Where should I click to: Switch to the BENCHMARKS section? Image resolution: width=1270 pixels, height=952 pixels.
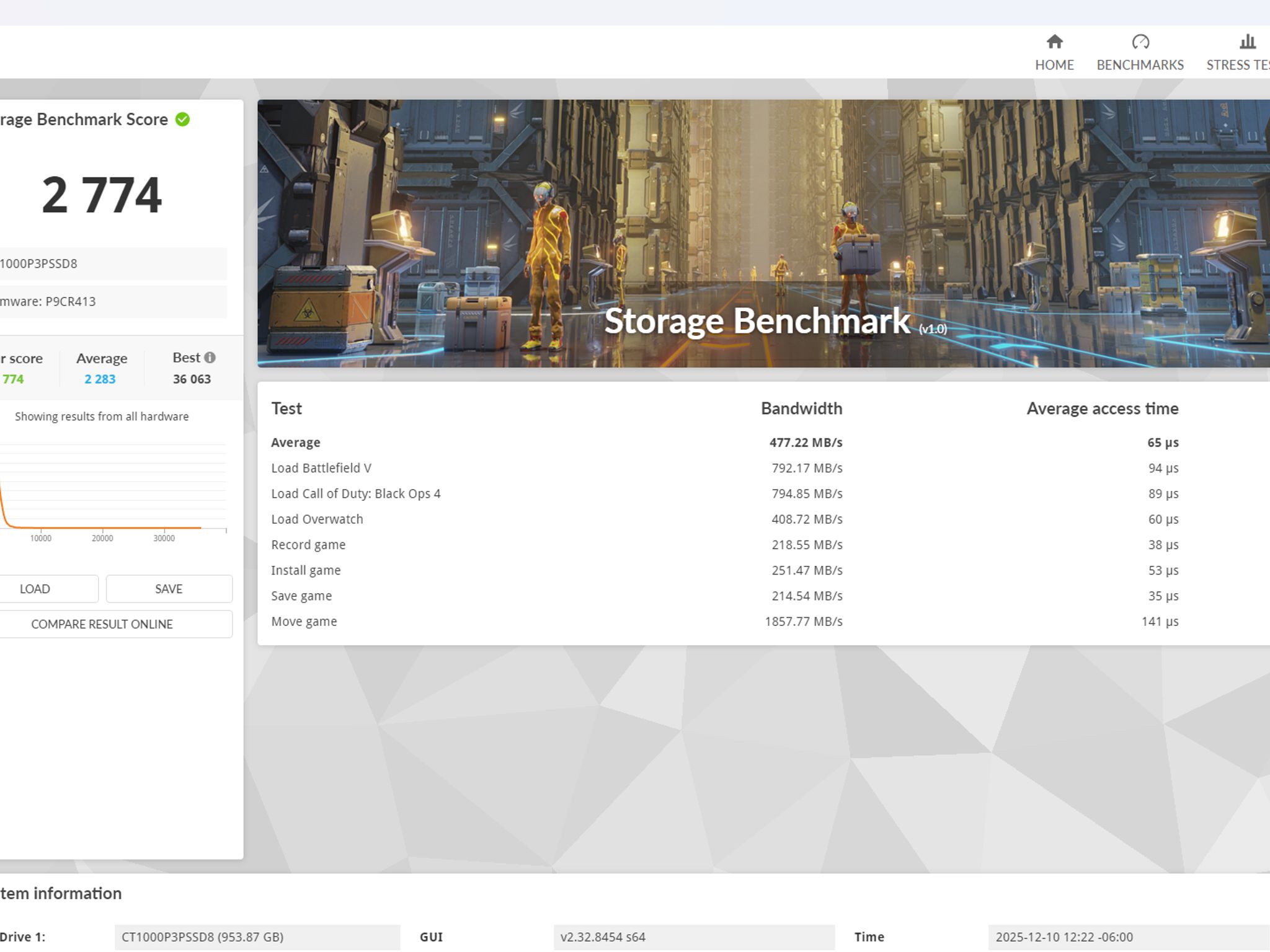[x=1140, y=65]
